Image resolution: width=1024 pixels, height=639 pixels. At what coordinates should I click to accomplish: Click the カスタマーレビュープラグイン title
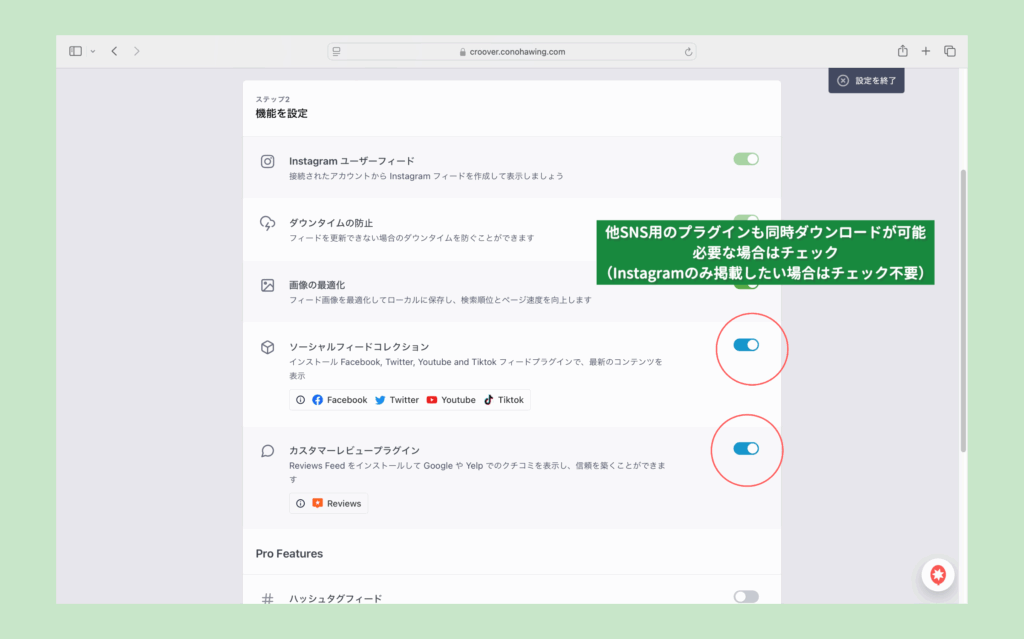click(x=355, y=450)
